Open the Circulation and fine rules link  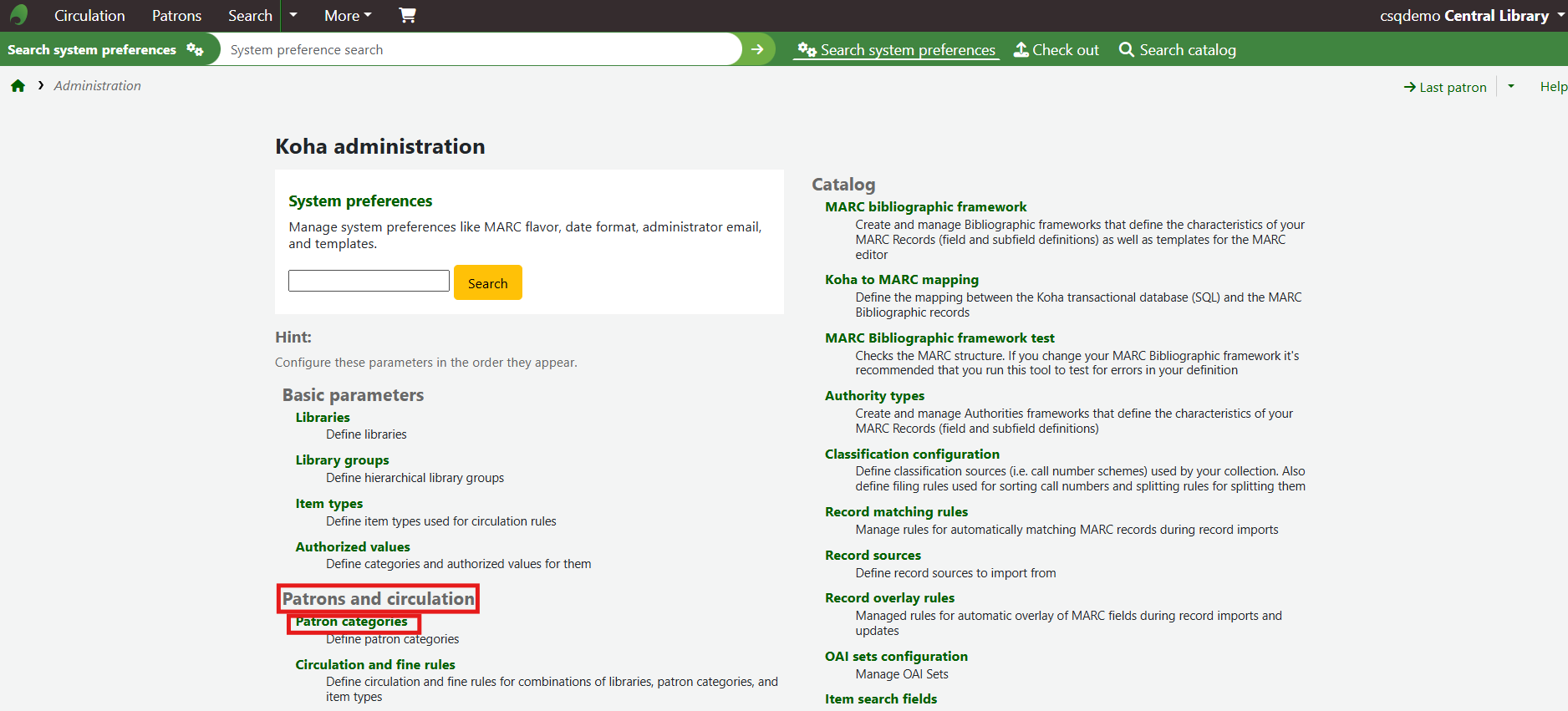click(x=375, y=664)
